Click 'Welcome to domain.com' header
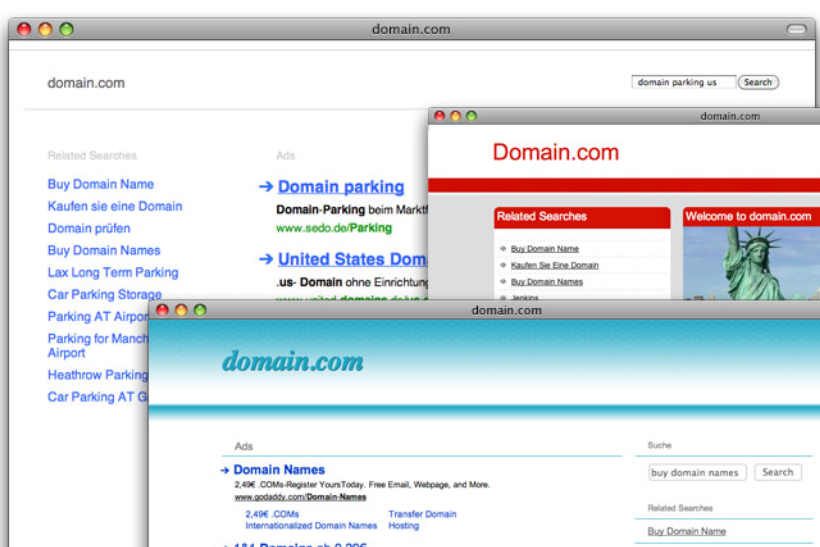Image resolution: width=820 pixels, height=547 pixels. tap(748, 216)
